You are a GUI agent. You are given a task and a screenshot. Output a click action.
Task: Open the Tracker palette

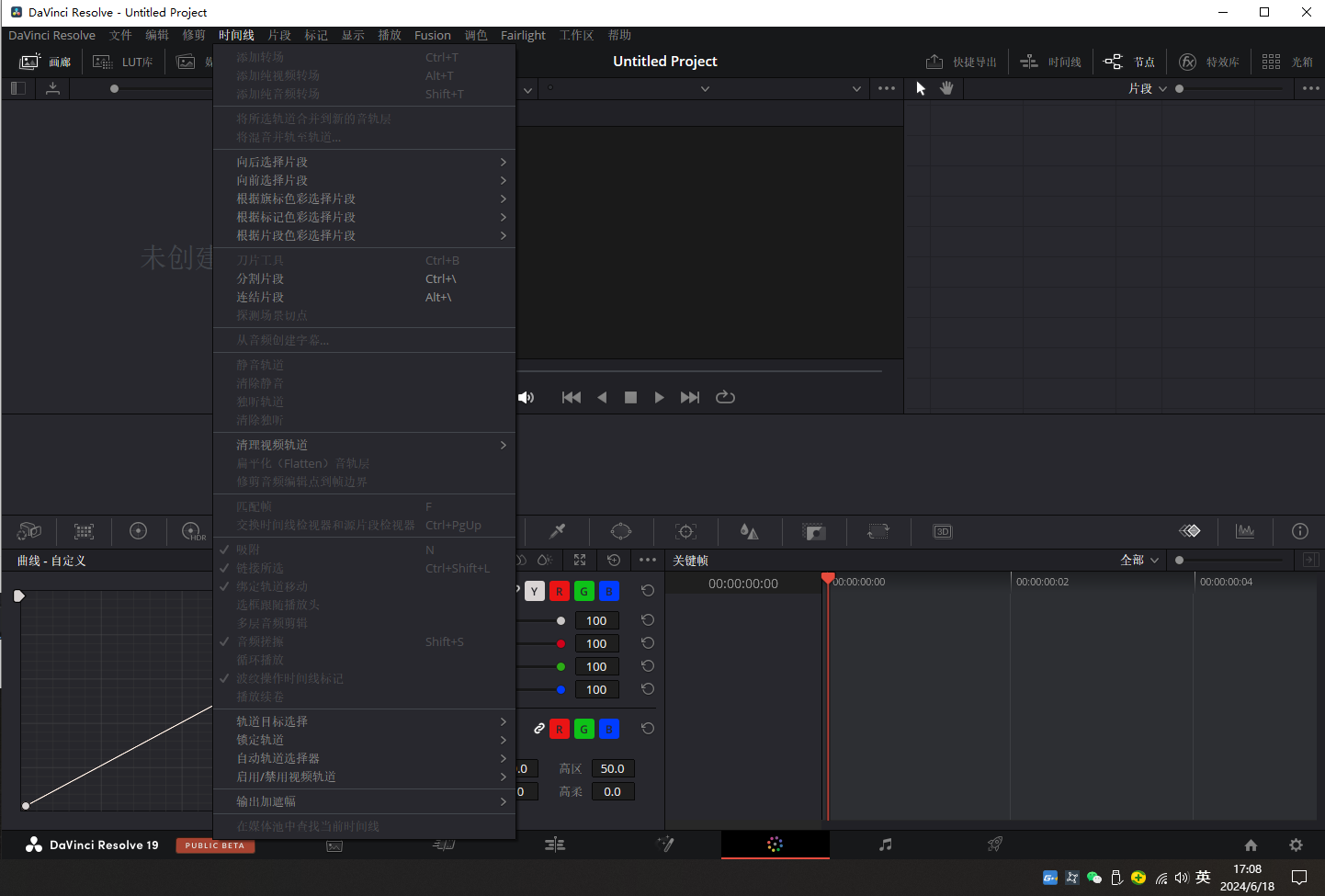pos(685,531)
